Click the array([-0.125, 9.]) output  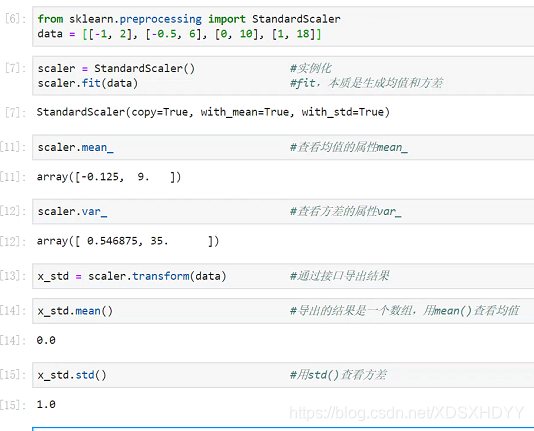109,177
